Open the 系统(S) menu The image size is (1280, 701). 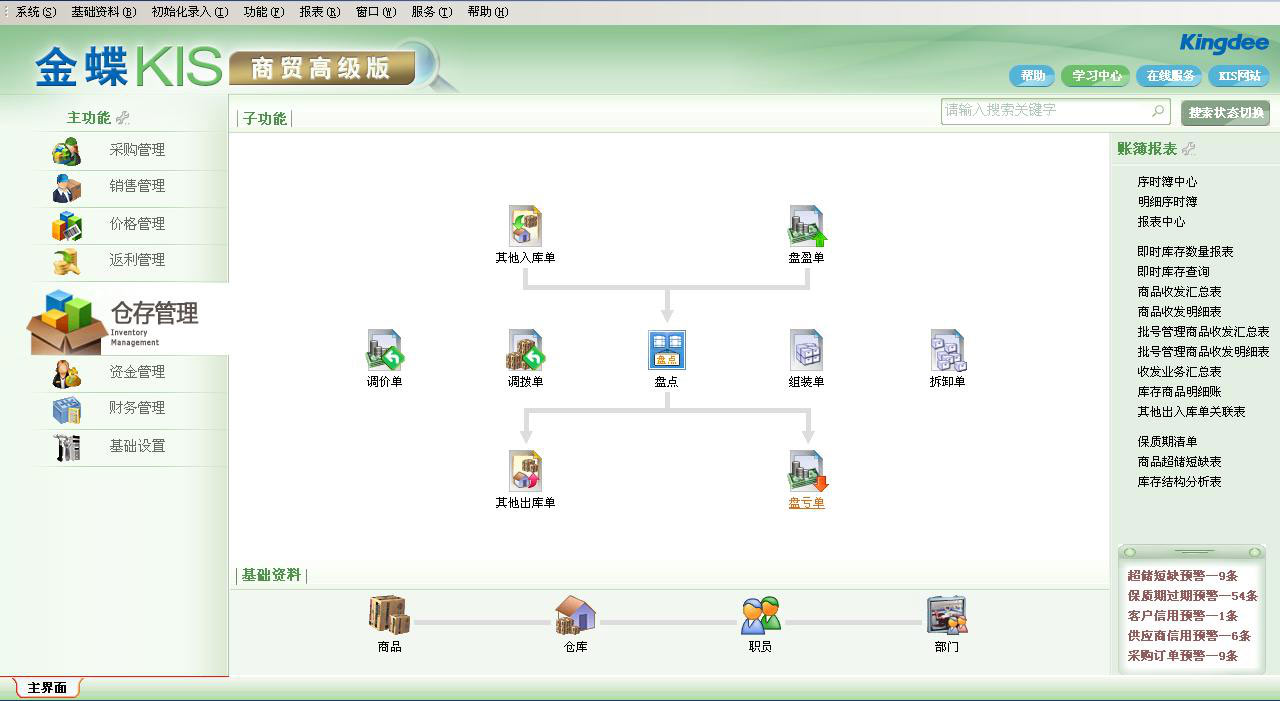[x=36, y=12]
